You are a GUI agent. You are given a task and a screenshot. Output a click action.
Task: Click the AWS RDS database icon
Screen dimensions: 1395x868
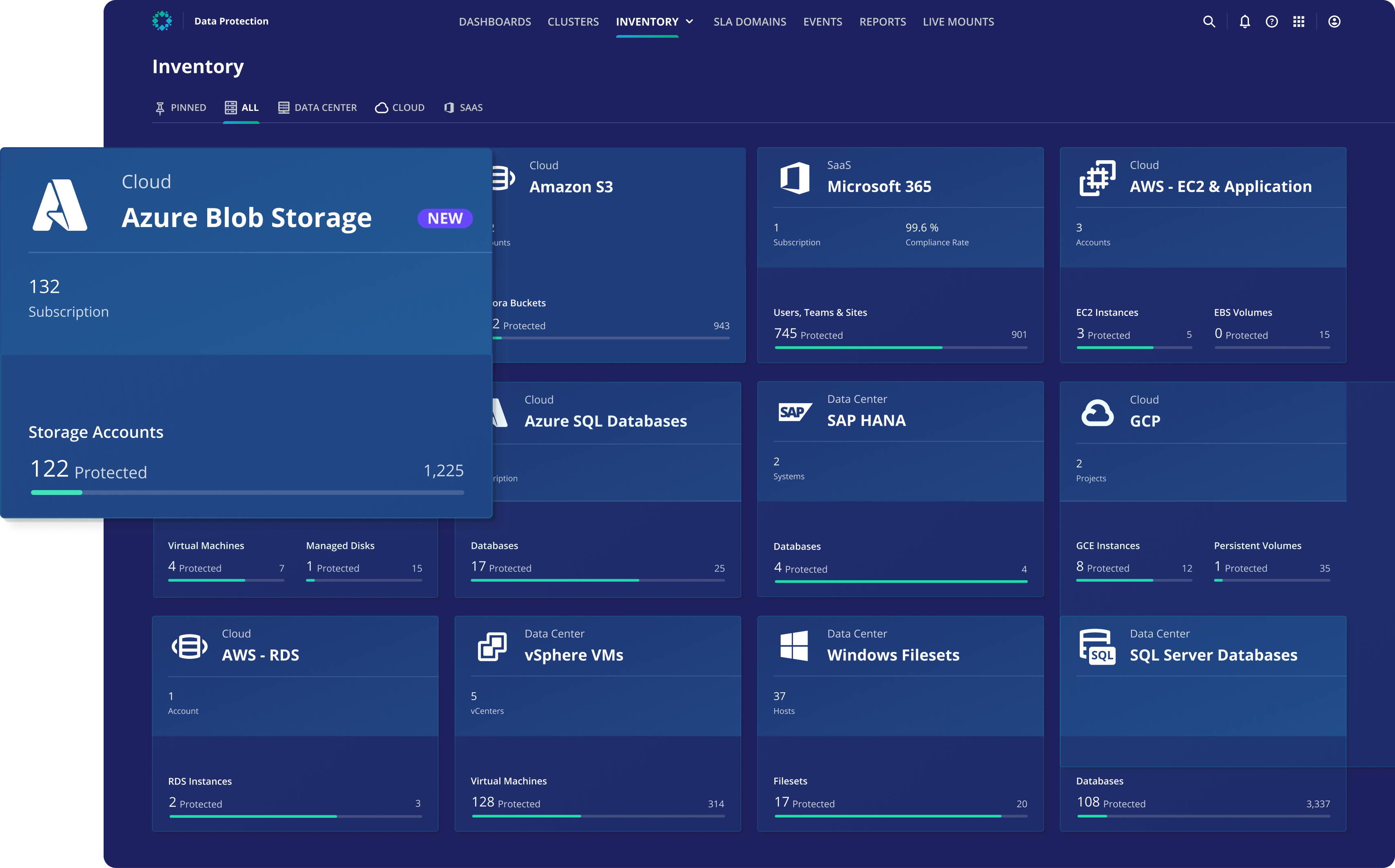point(190,647)
